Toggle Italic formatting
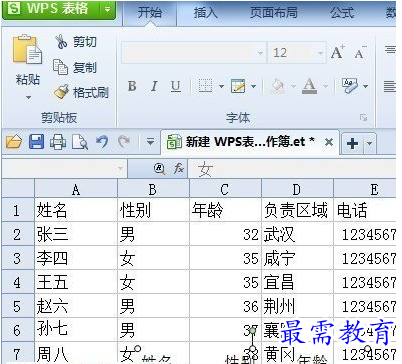The width and height of the screenshot is (402, 364). pyautogui.click(x=154, y=86)
